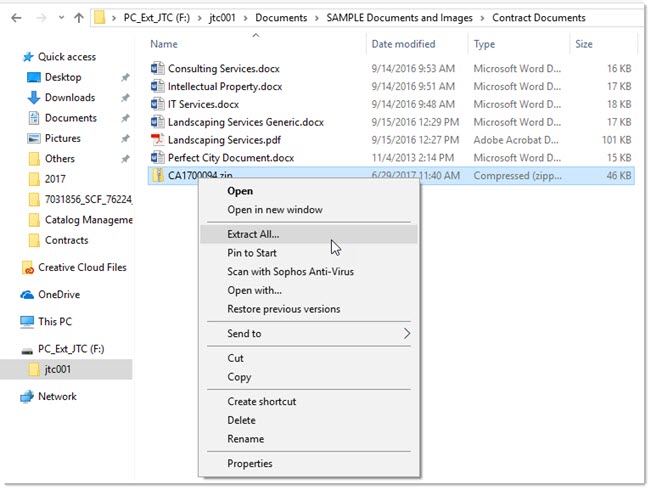Open the recent locations dropdown arrow

61,18
